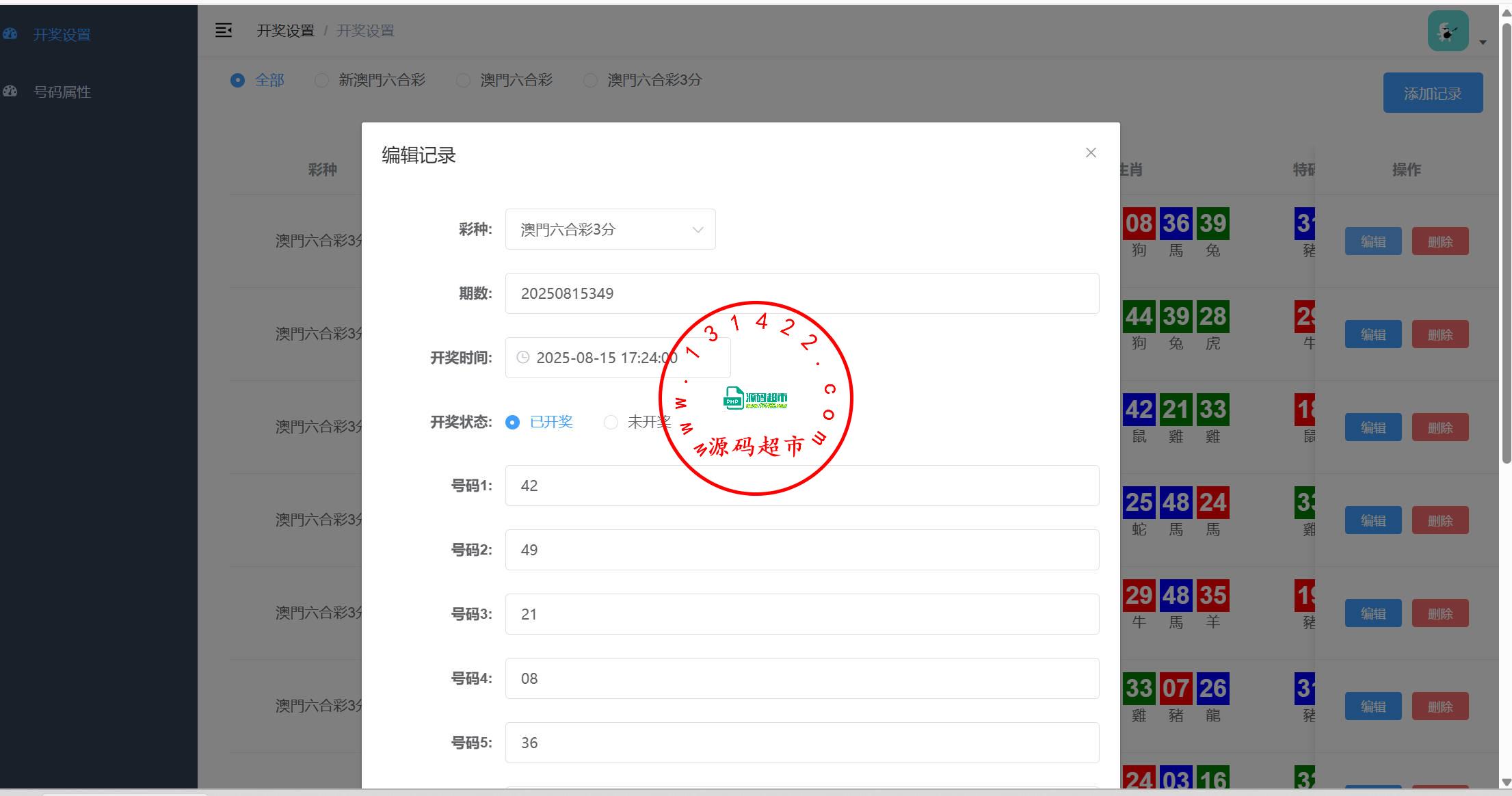Screen dimensions: 1512x796
Task: Select the 澳門六合彩 filter radio button
Action: point(463,81)
